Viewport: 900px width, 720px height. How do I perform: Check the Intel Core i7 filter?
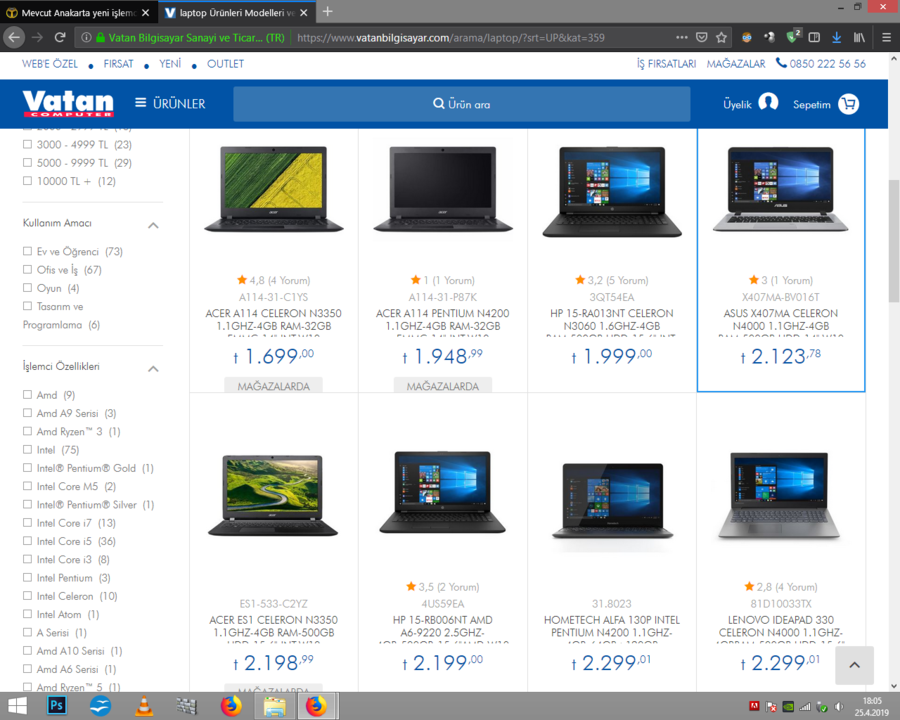pyautogui.click(x=27, y=522)
